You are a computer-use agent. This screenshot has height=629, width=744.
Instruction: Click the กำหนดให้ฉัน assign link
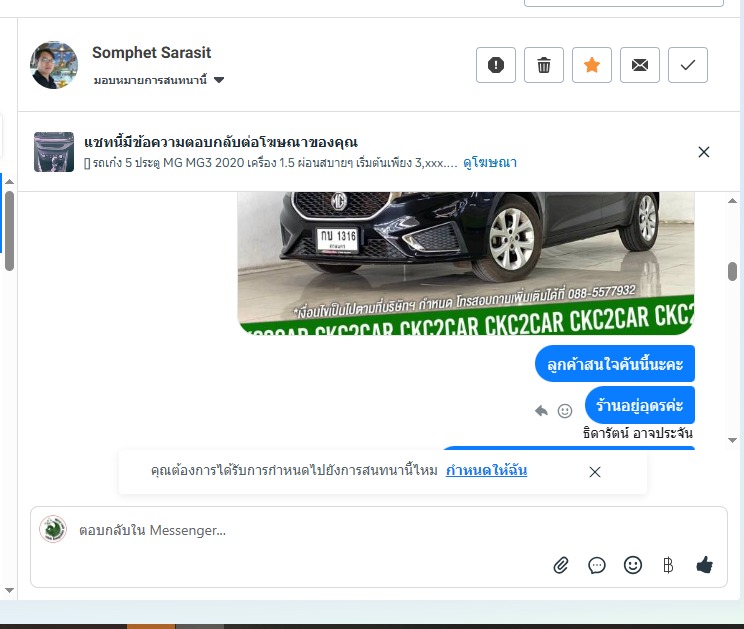coord(486,470)
